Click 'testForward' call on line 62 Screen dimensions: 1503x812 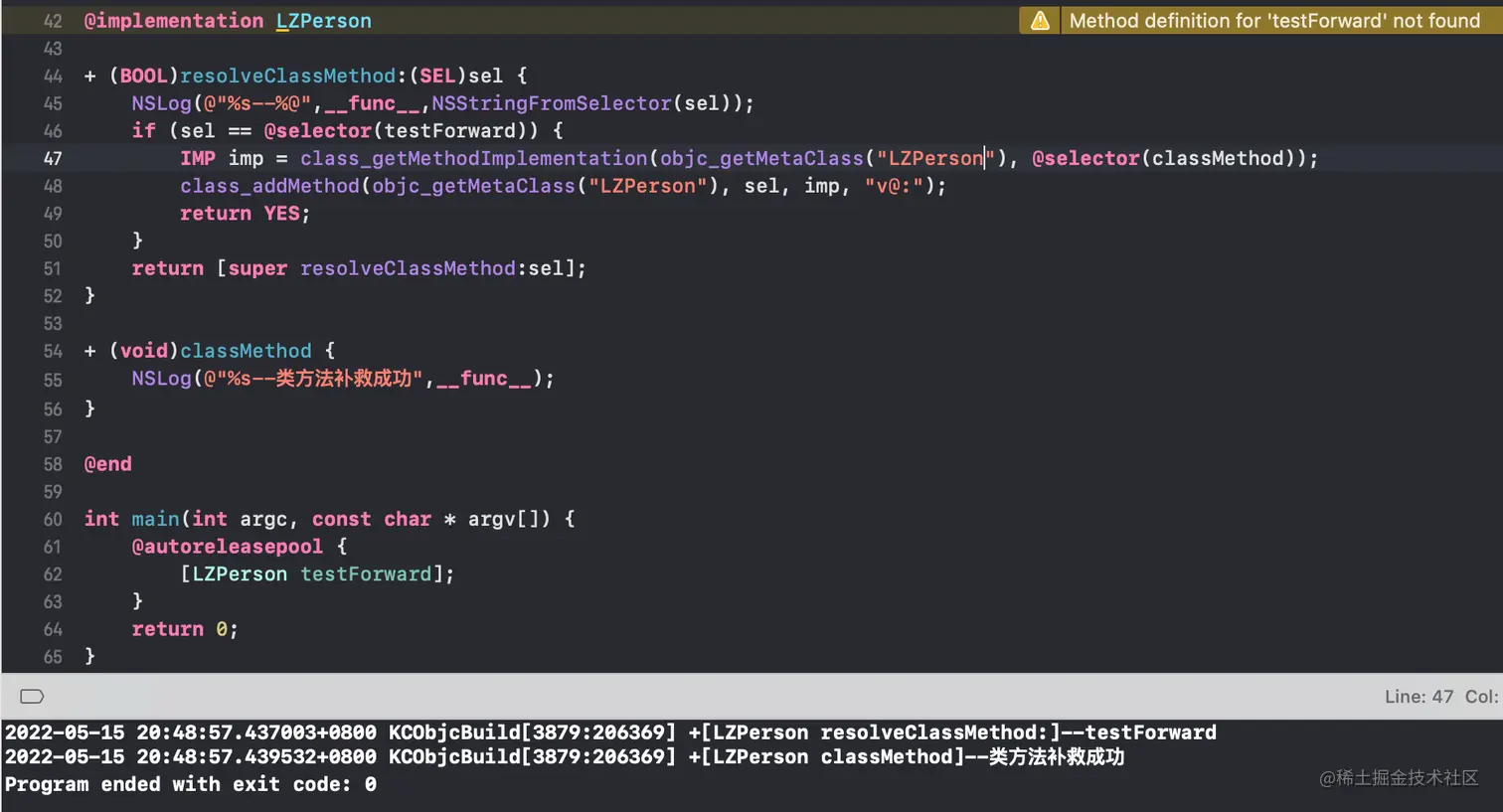366,574
